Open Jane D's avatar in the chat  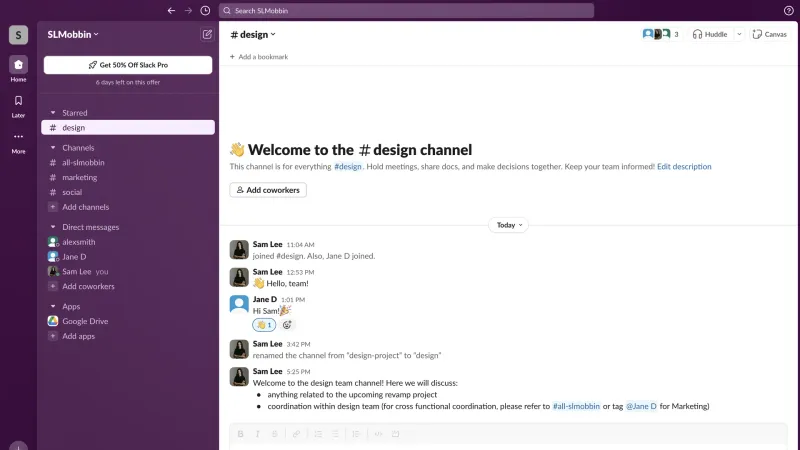[239, 305]
